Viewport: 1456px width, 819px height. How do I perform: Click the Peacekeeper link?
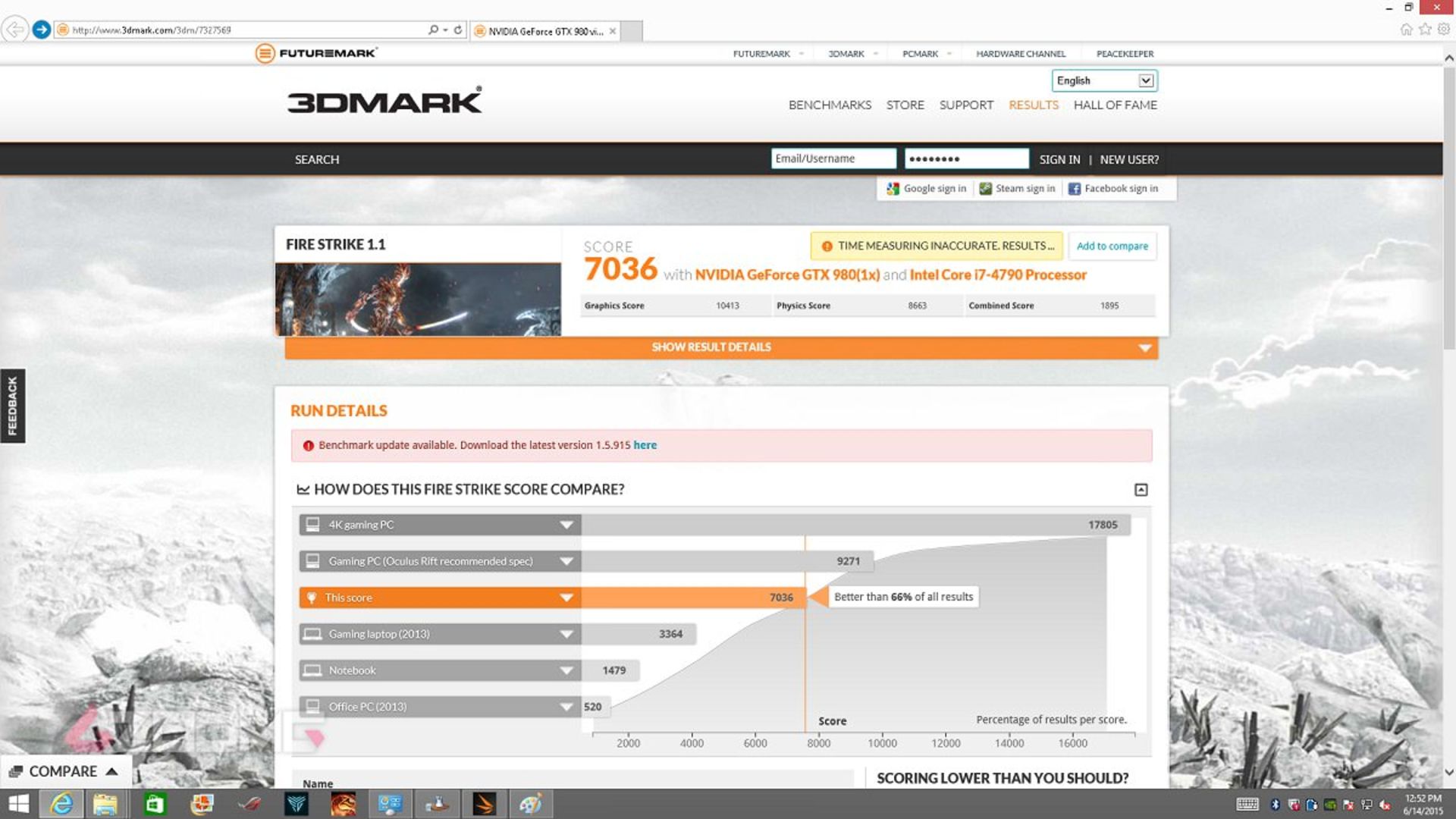pyautogui.click(x=1125, y=54)
